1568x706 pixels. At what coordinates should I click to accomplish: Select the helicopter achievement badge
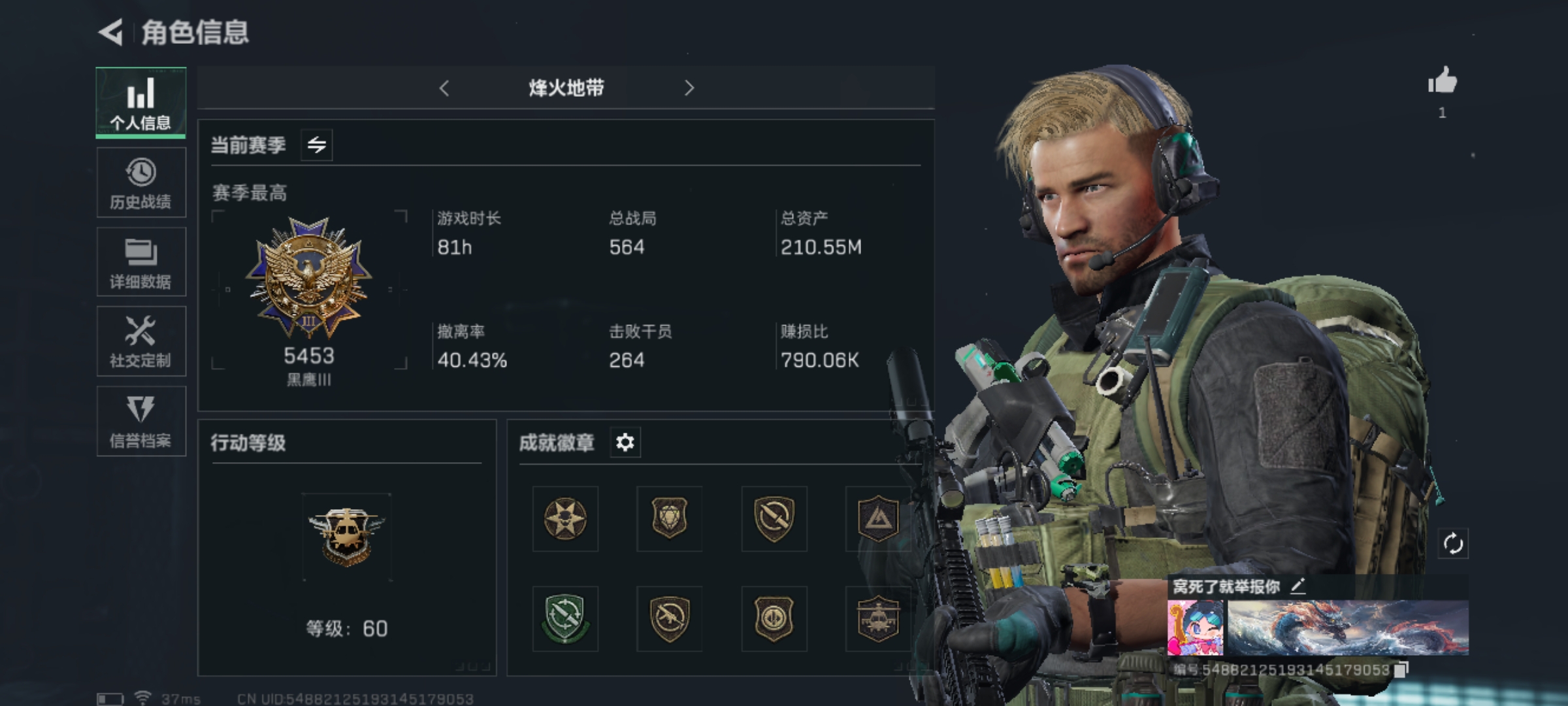pos(878,619)
